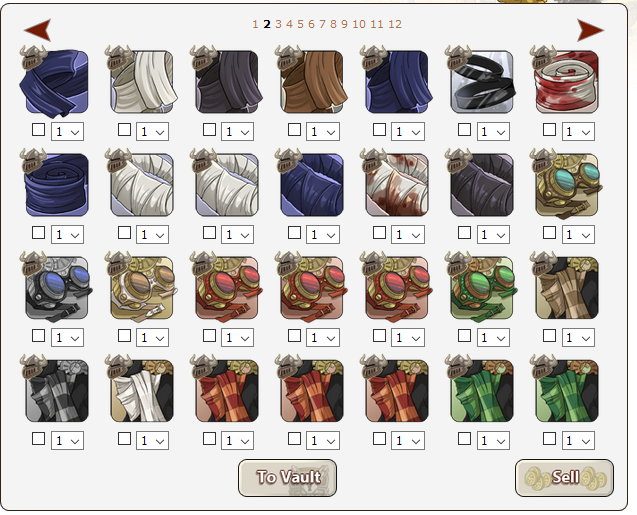Click the blood-stained red bandage roll item
This screenshot has width=637, height=515.
tap(567, 82)
